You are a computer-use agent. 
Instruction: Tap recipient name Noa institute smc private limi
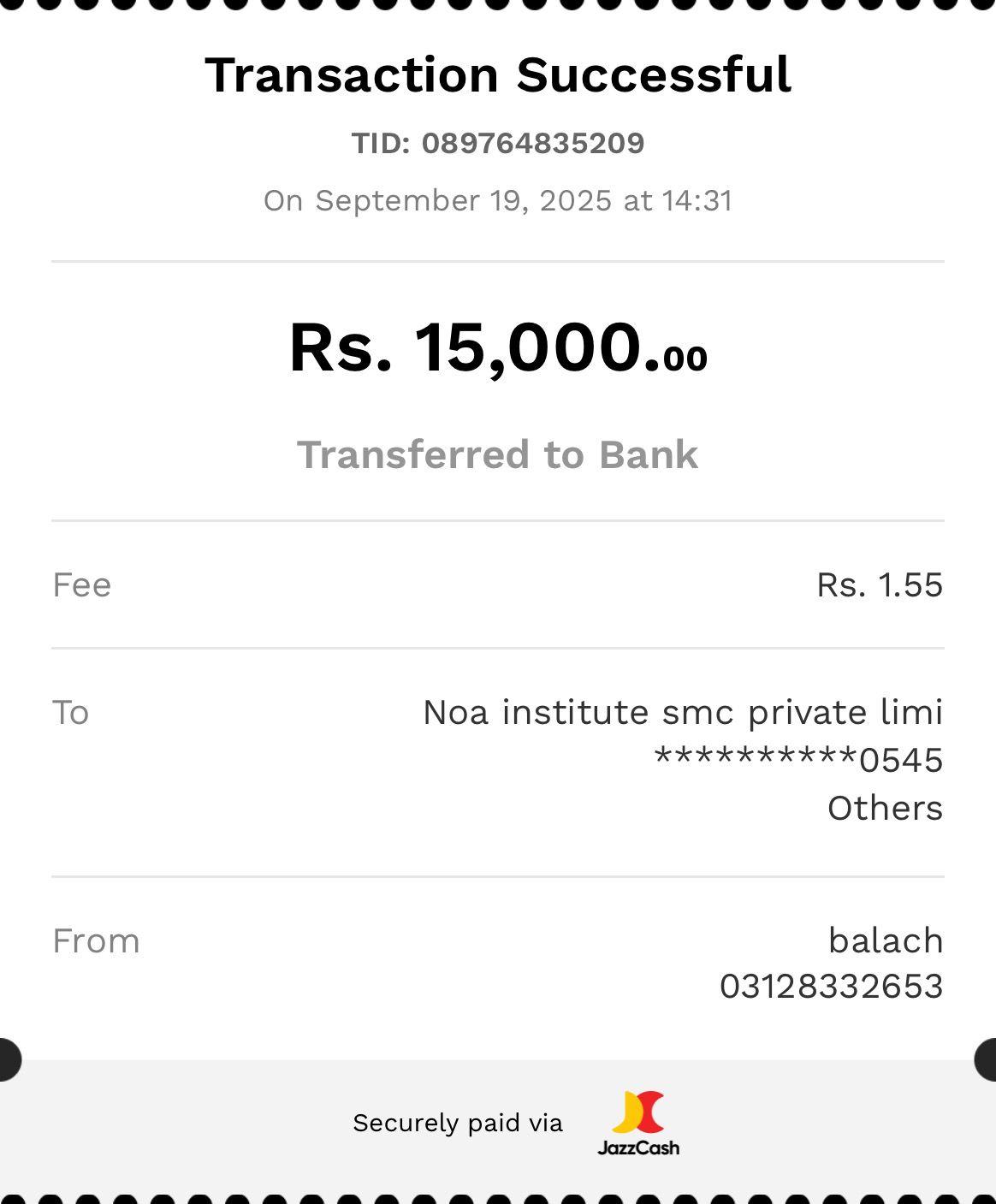coord(683,713)
